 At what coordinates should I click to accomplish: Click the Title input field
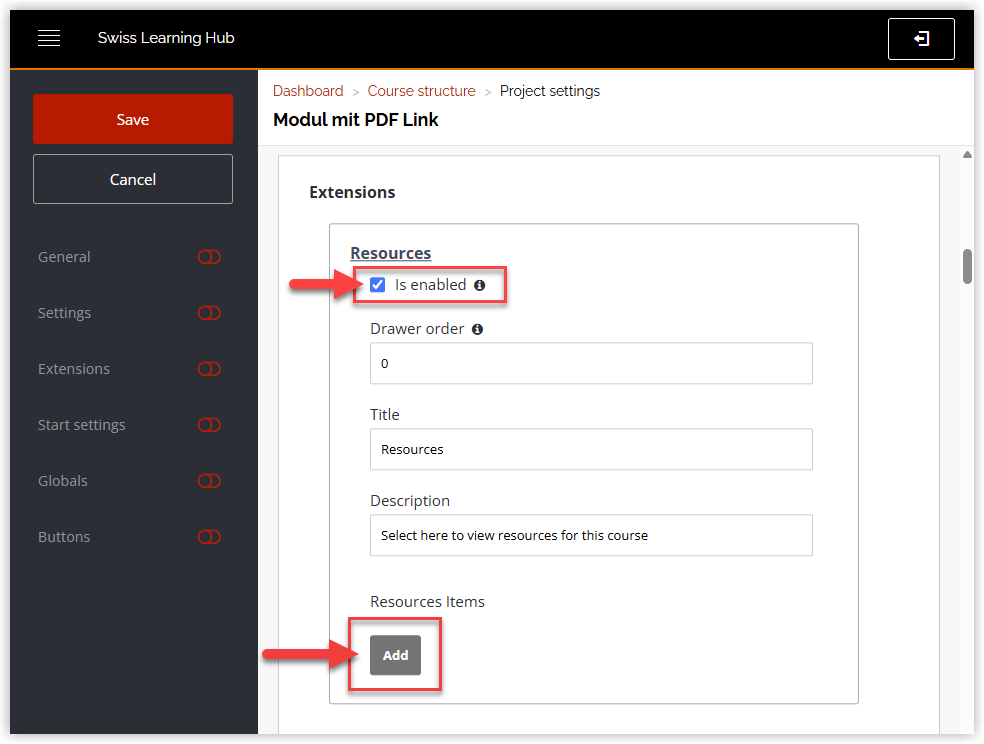pyautogui.click(x=591, y=450)
